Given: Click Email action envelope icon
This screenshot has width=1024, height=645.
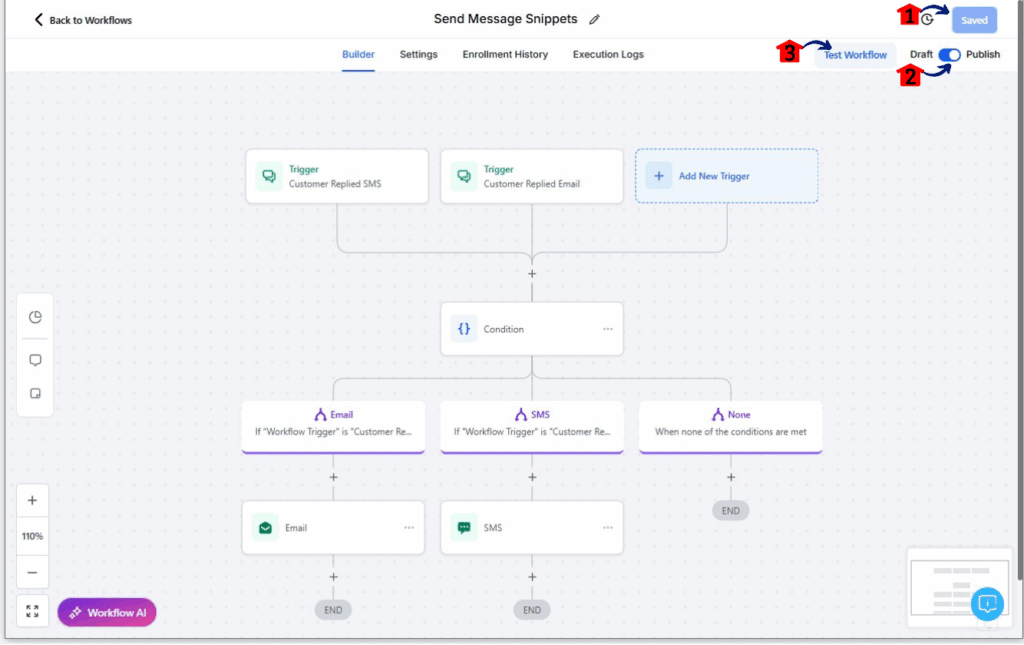Looking at the screenshot, I should coord(265,527).
